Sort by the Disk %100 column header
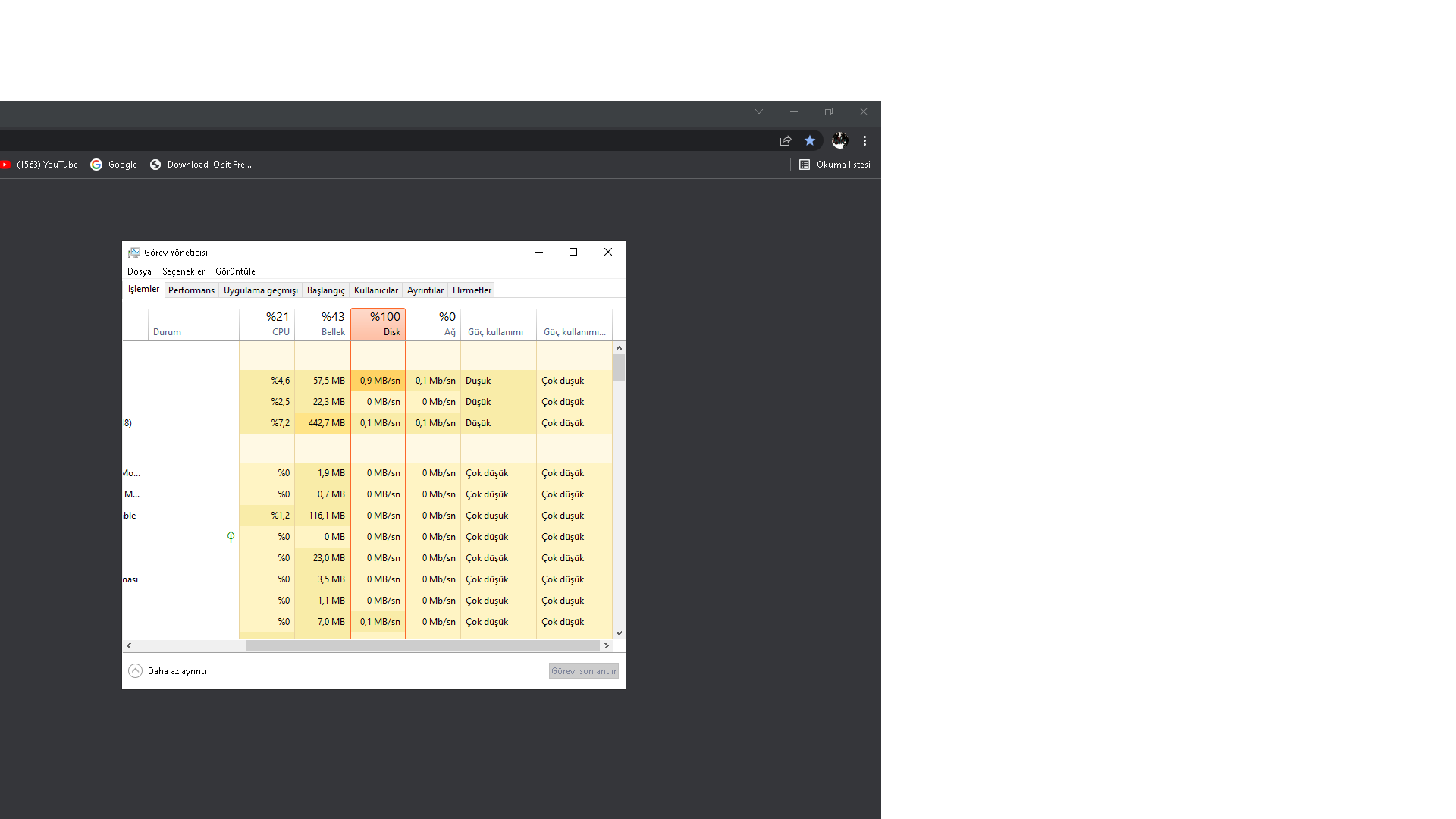 click(378, 325)
